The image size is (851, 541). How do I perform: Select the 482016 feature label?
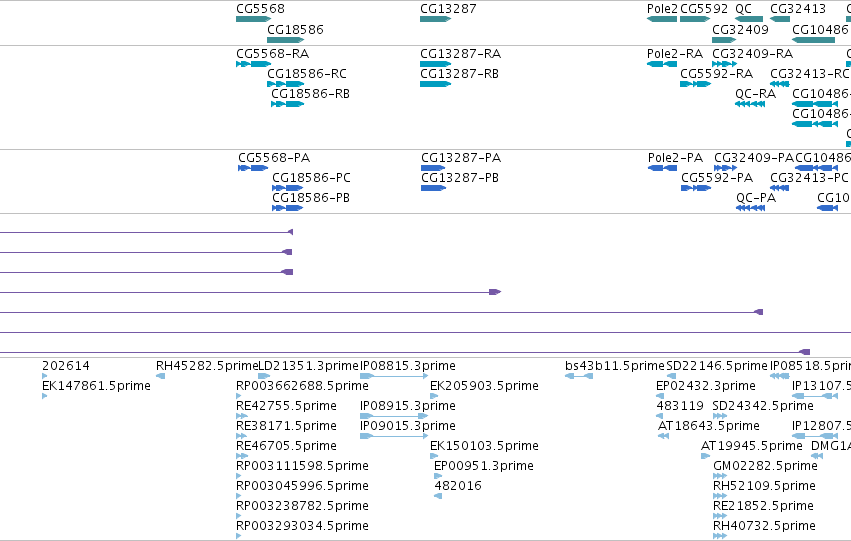(458, 486)
